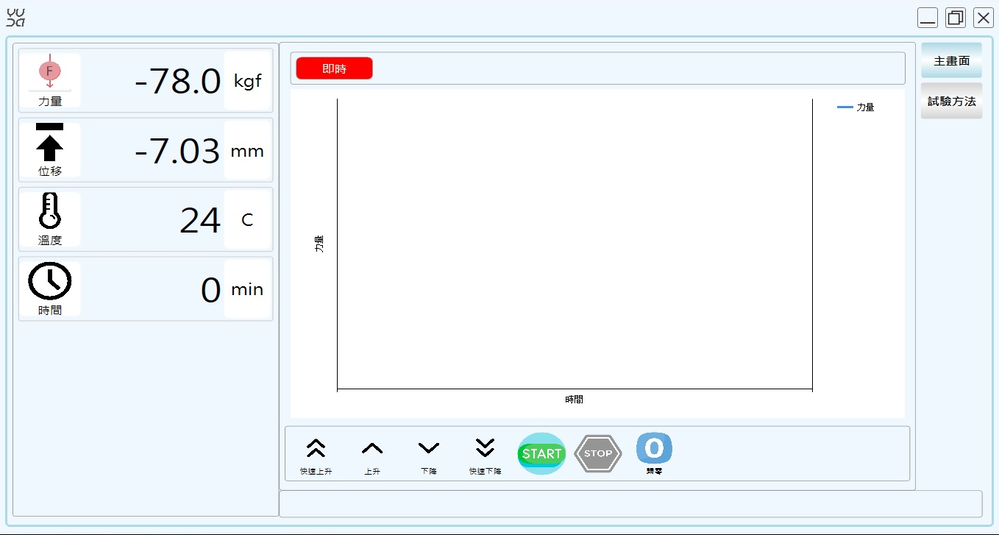Click the mm displacement unit box
The image size is (999, 535).
pyautogui.click(x=247, y=151)
